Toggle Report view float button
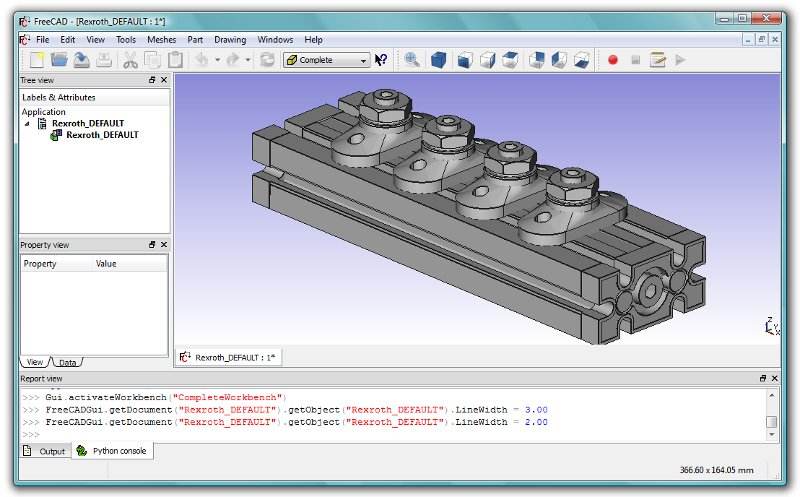 [x=763, y=378]
